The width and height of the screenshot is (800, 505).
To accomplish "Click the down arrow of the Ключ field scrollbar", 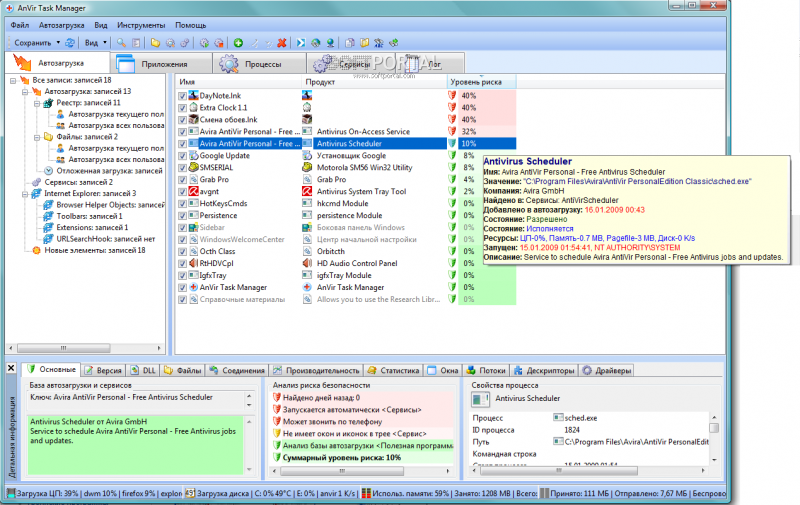I will pos(249,405).
